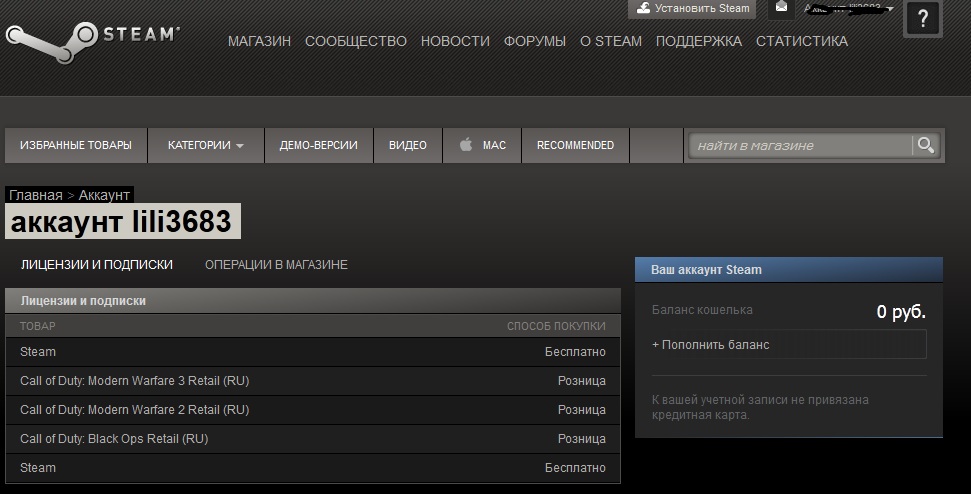
Task: Click Баланс кошелька label
Action: coord(702,310)
